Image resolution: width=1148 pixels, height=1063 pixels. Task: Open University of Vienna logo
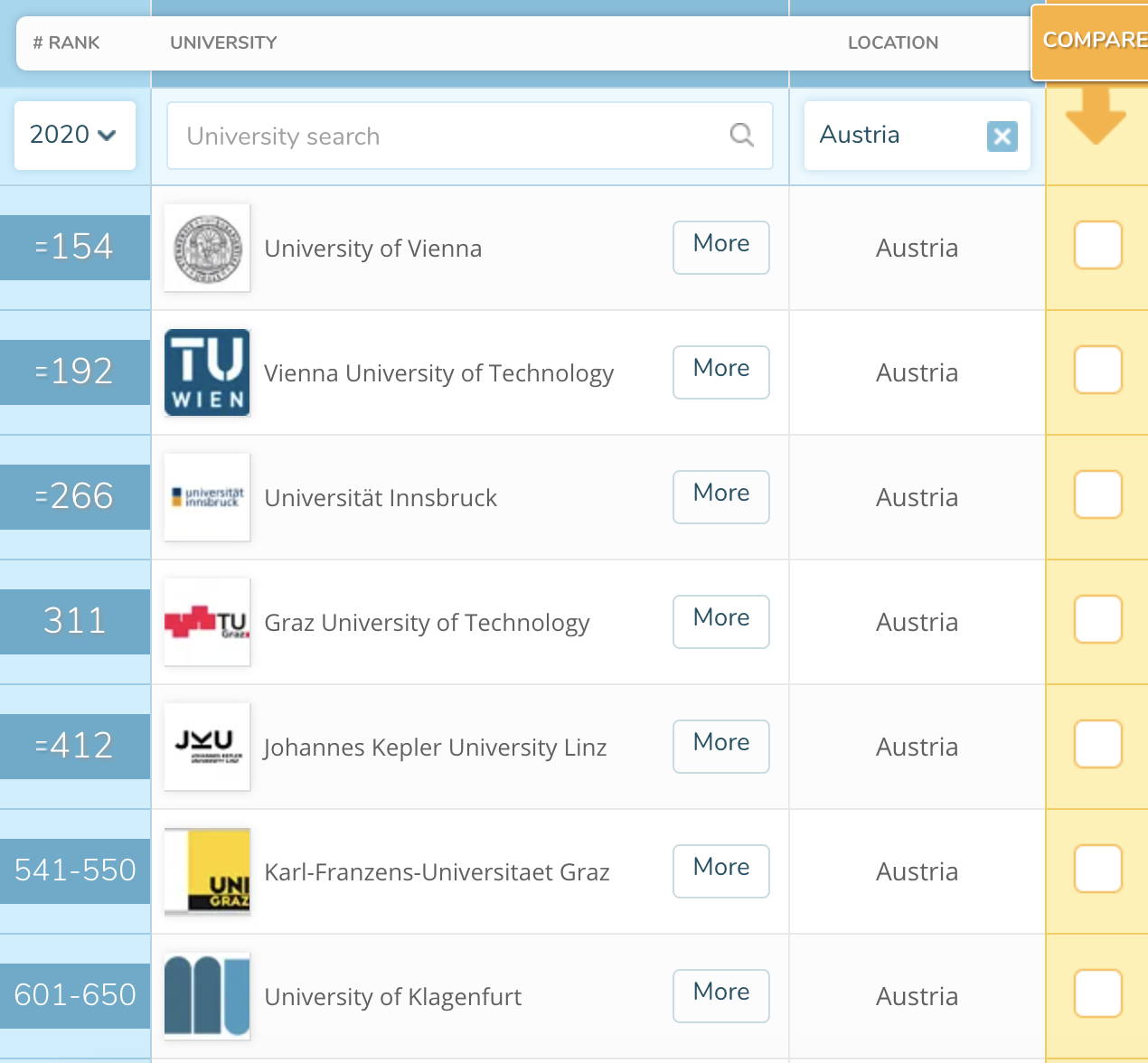[x=207, y=249]
